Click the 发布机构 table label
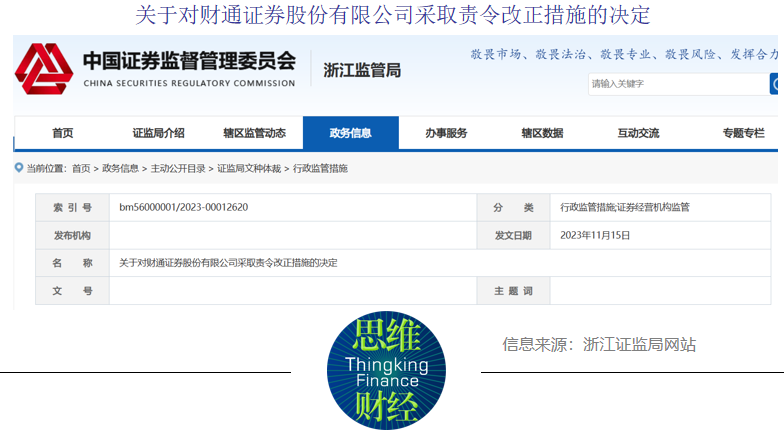The height and width of the screenshot is (431, 784). pos(72,236)
